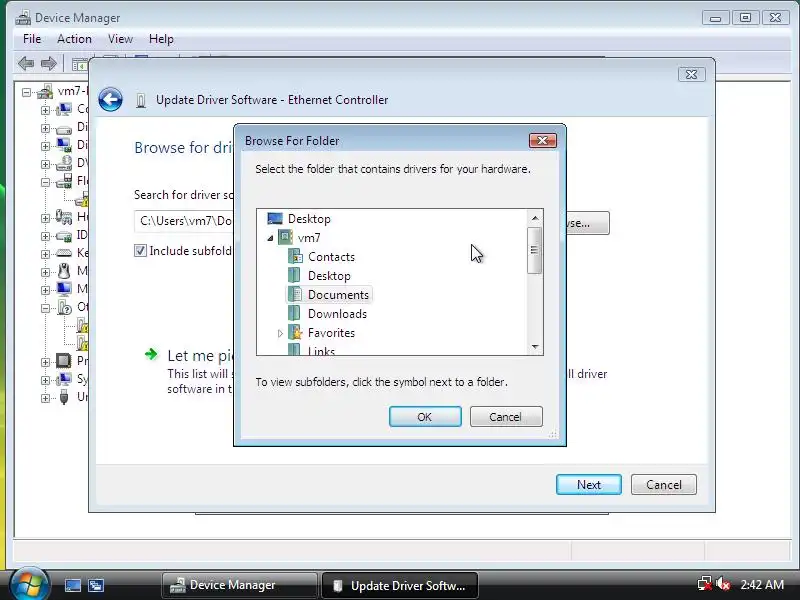Open the File menu
Image resolution: width=800 pixels, height=600 pixels.
32,39
